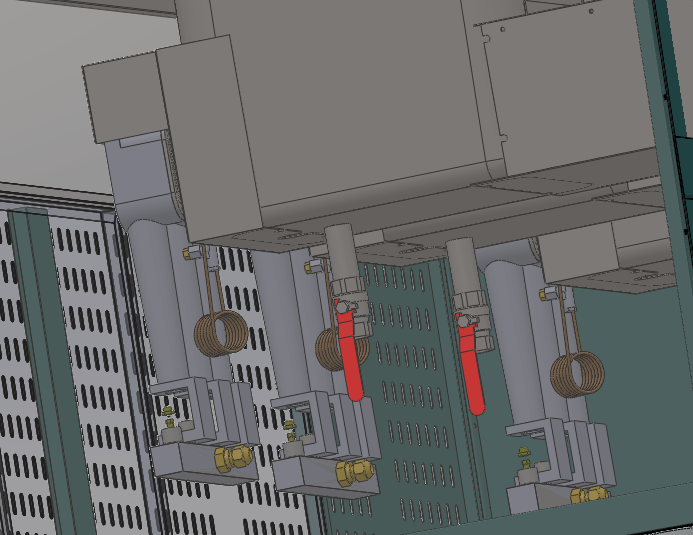Pick the rightmost copper coil tube

577,375
